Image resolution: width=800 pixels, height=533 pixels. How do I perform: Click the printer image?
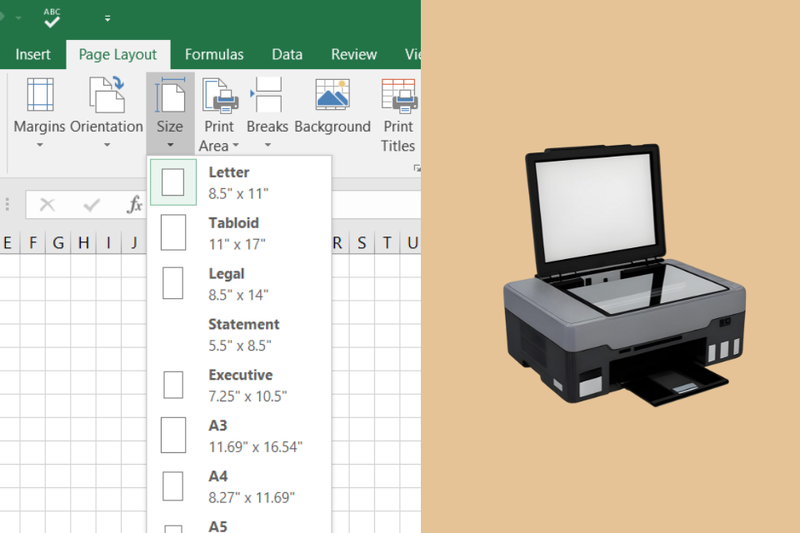pos(624,275)
